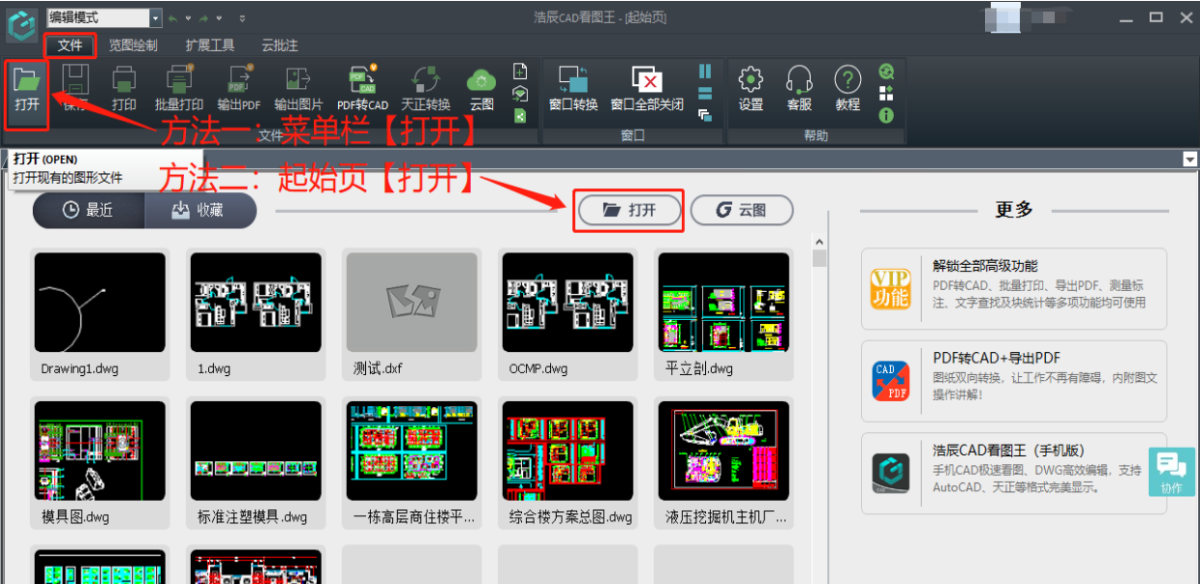Click the app logo at top left
Viewport: 1200px width, 584px height.
click(x=22, y=24)
